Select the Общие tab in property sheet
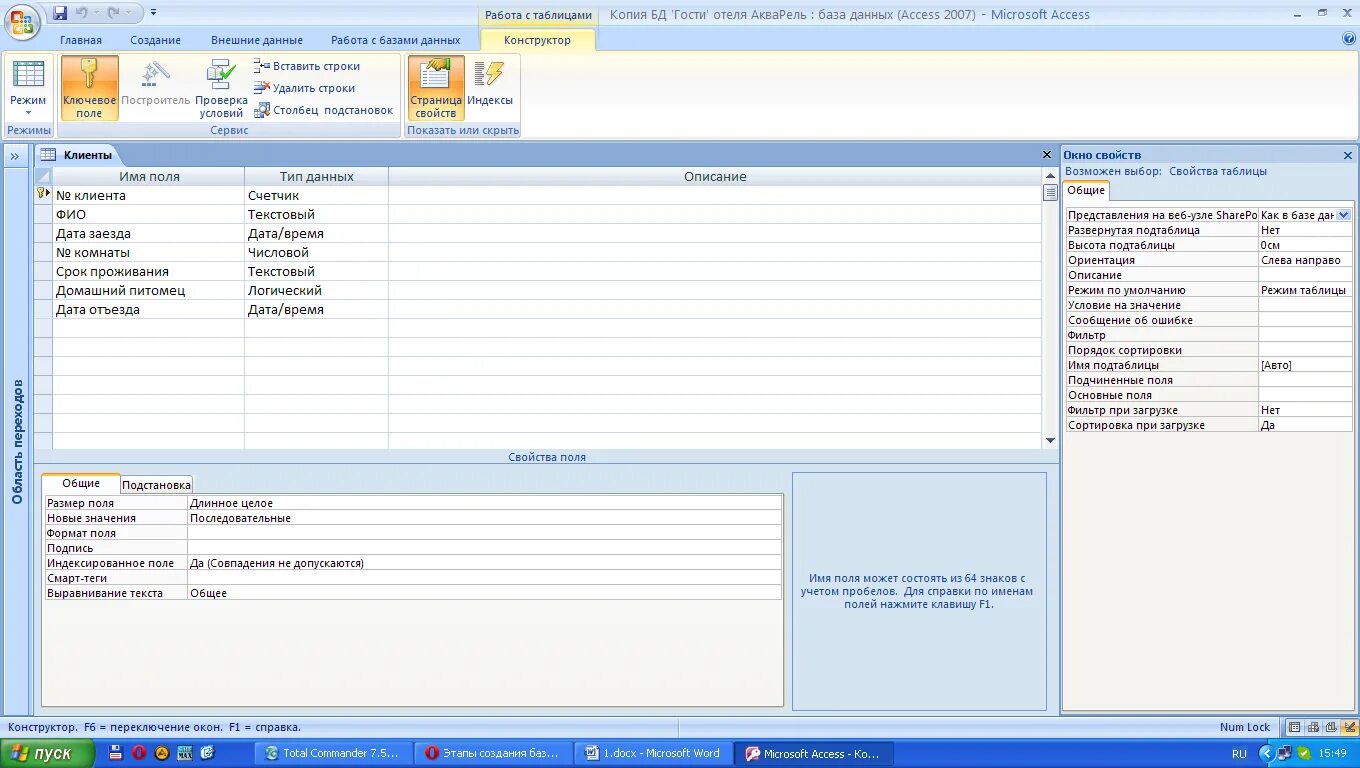1360x768 pixels. 1085,190
